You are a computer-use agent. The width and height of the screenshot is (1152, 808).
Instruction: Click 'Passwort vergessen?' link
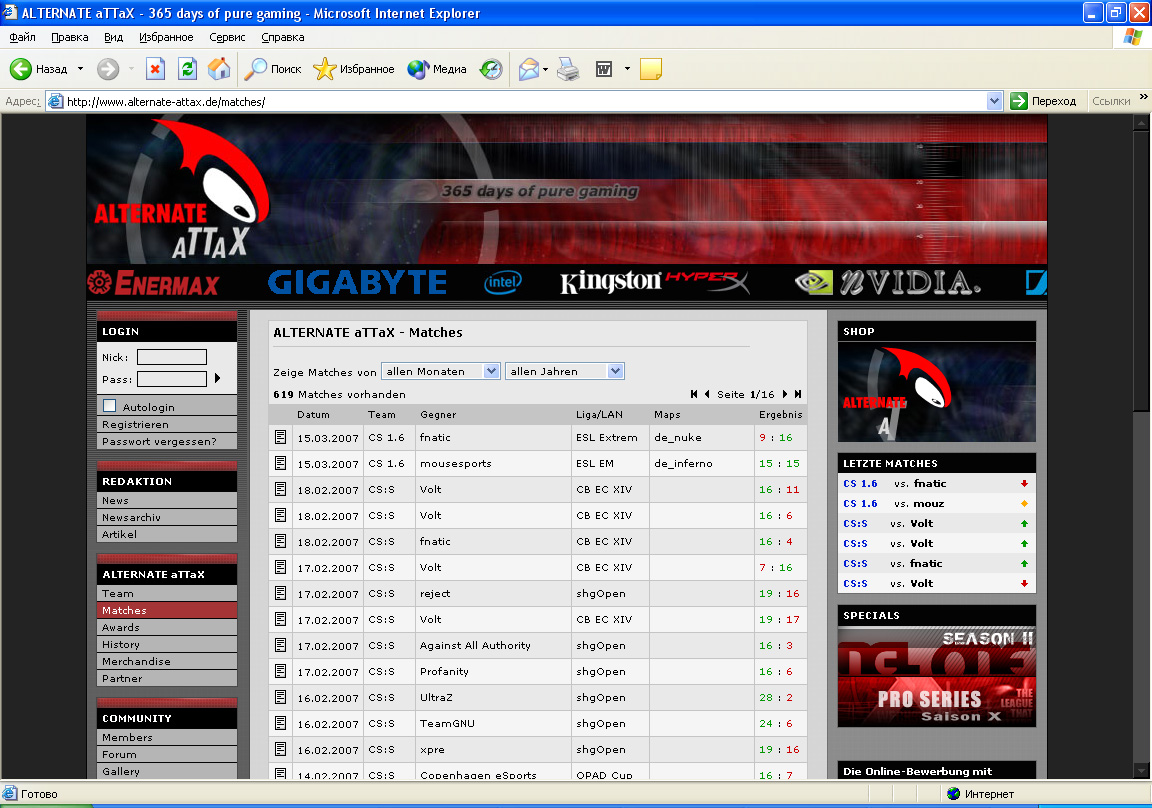click(x=159, y=441)
